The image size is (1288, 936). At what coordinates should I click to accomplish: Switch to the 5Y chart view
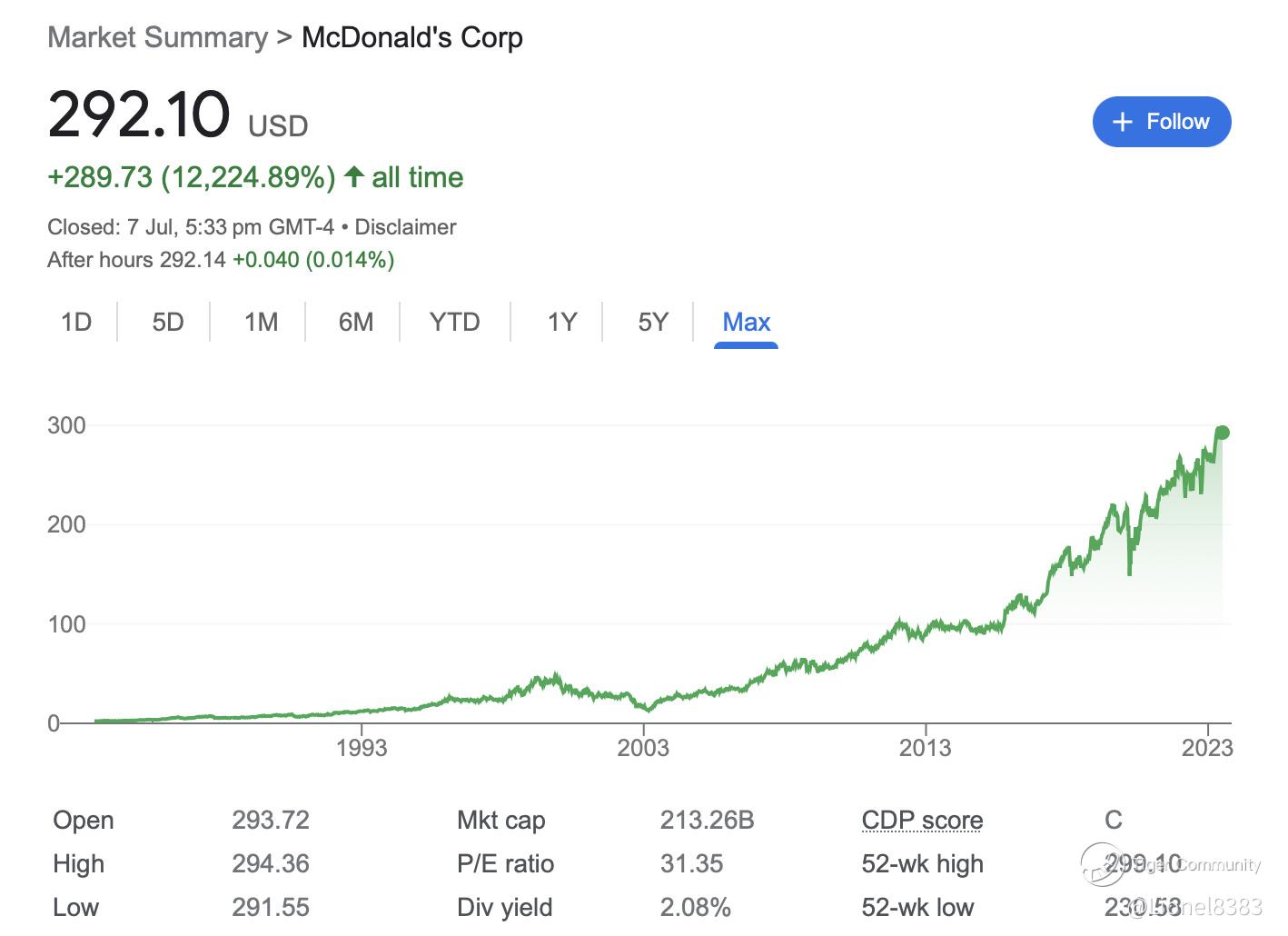pos(653,323)
